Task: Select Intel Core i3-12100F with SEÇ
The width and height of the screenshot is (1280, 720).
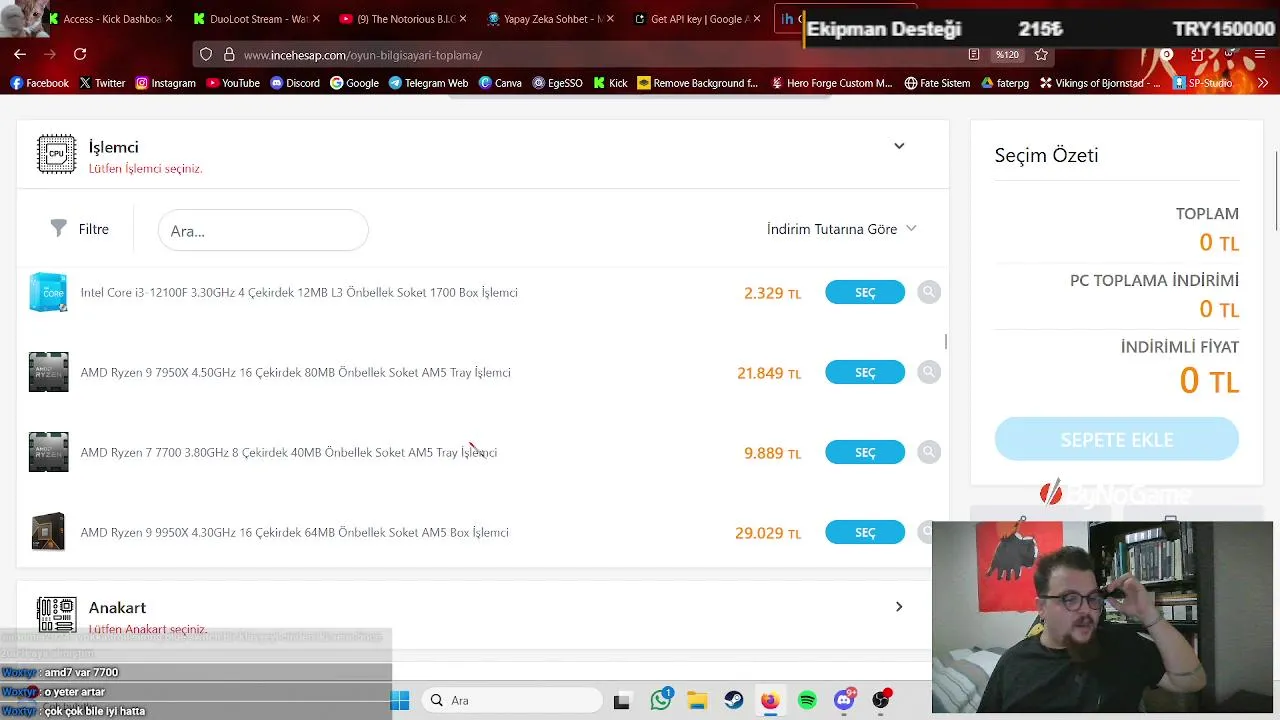Action: (x=865, y=292)
